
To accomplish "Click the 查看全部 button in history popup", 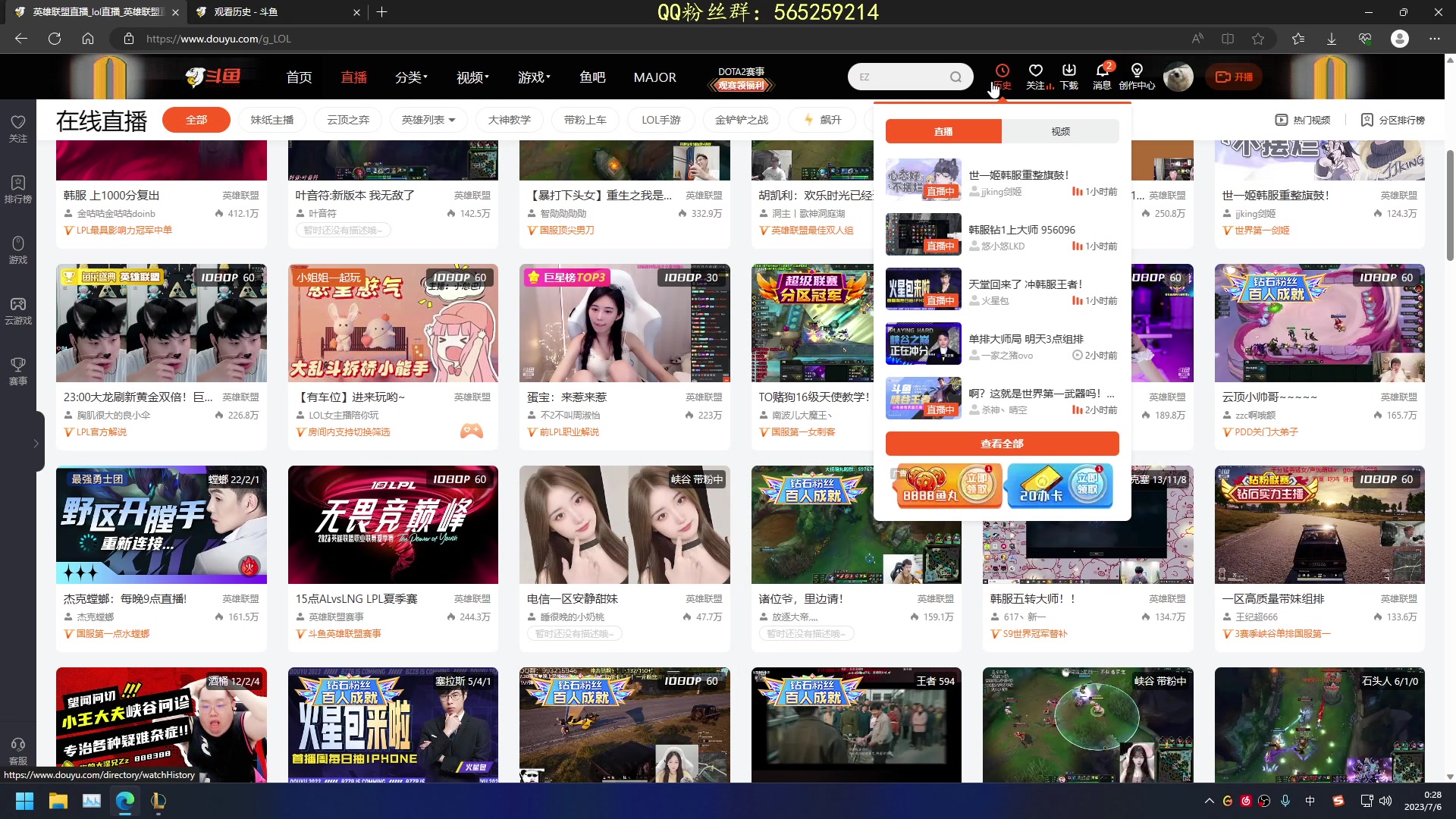I will click(1002, 443).
